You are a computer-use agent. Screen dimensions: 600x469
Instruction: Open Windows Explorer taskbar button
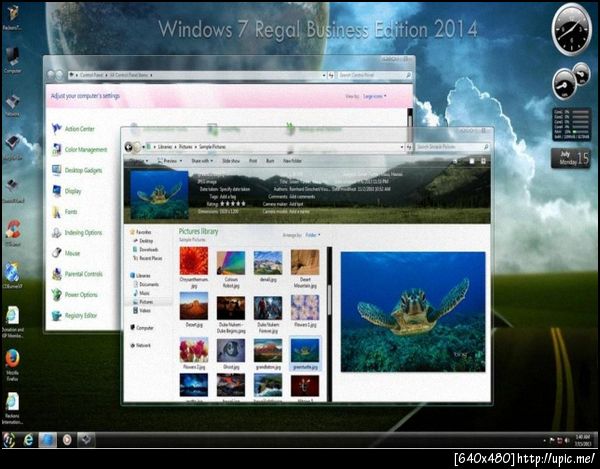pyautogui.click(x=47, y=440)
